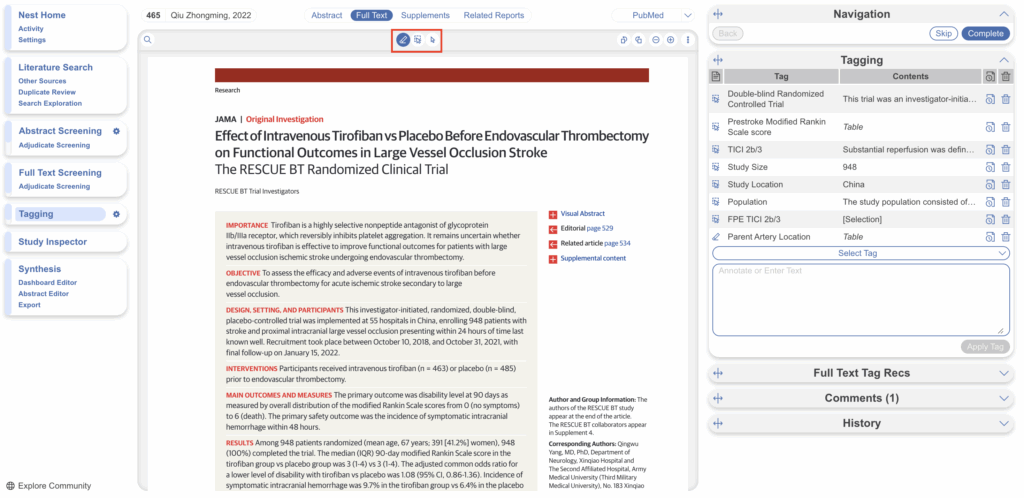This screenshot has width=1024, height=498.
Task: Open Duplicate Review in sidebar
Action: coord(46,92)
